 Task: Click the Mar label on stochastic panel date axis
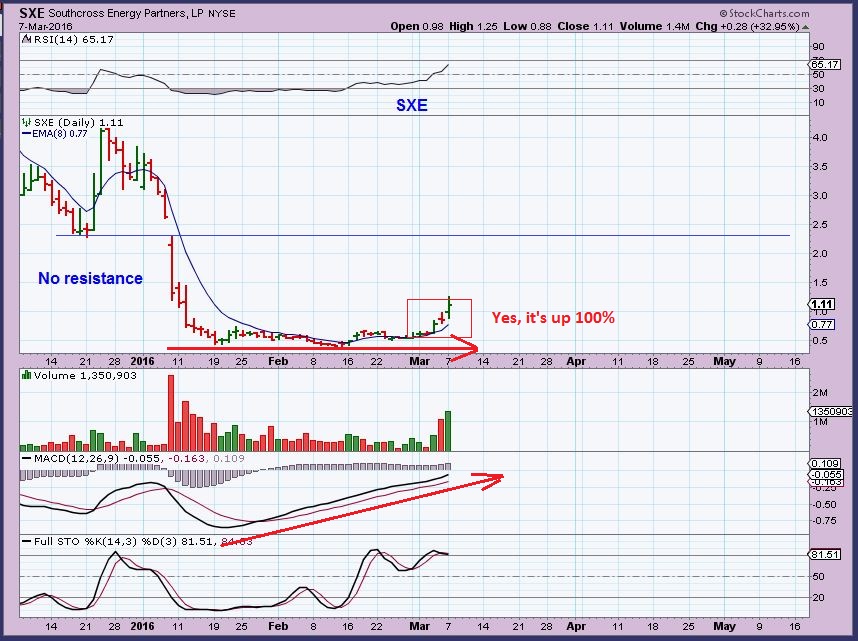click(x=420, y=626)
